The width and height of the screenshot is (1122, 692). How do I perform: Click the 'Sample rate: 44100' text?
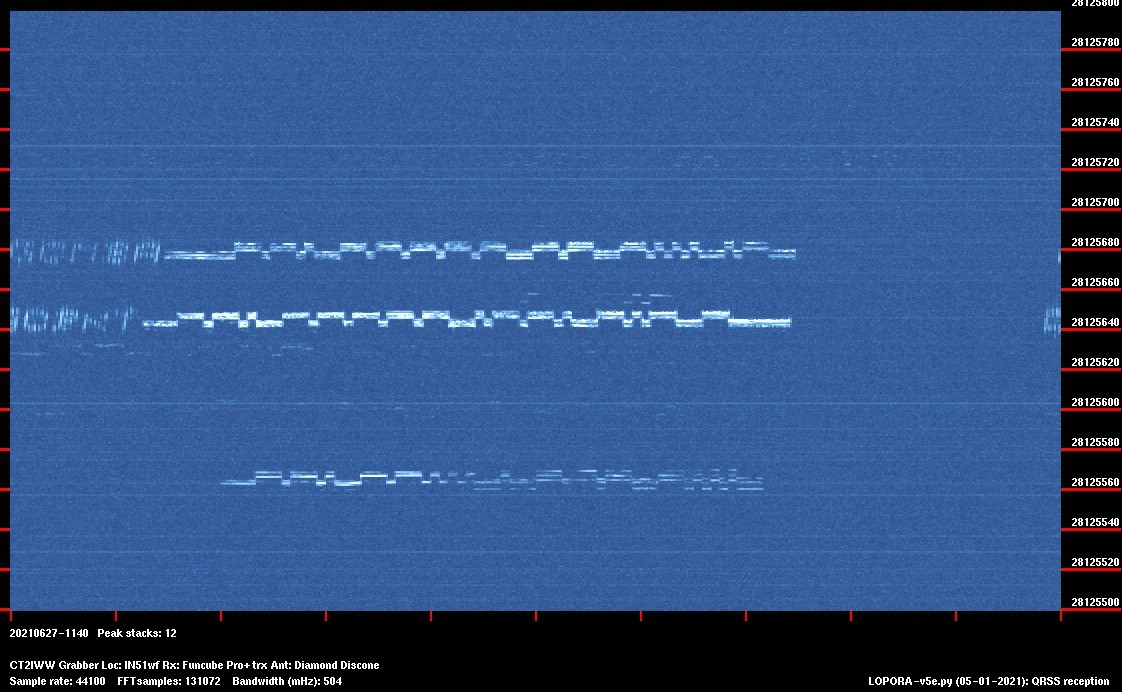pyautogui.click(x=57, y=682)
